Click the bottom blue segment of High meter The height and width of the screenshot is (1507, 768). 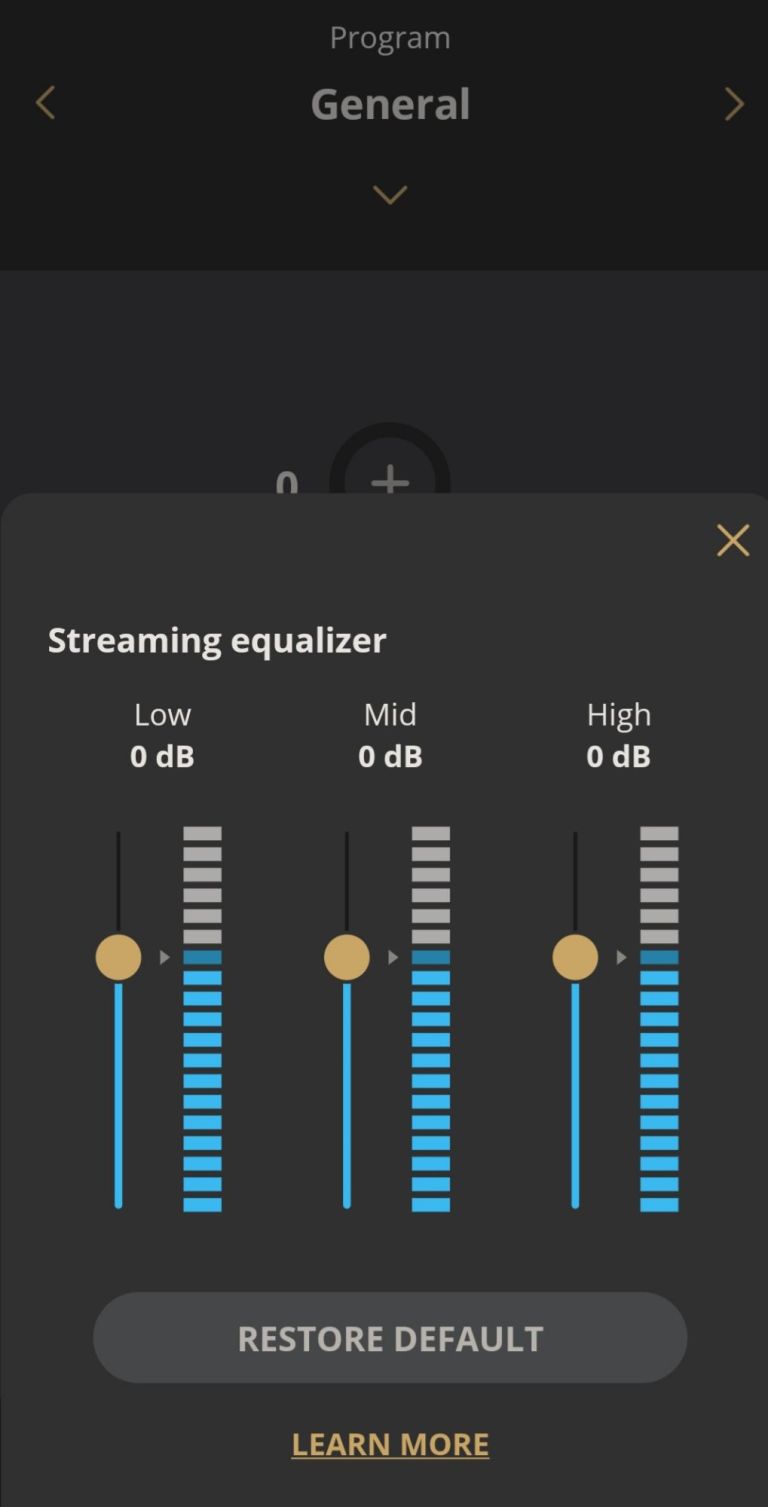(x=659, y=1204)
